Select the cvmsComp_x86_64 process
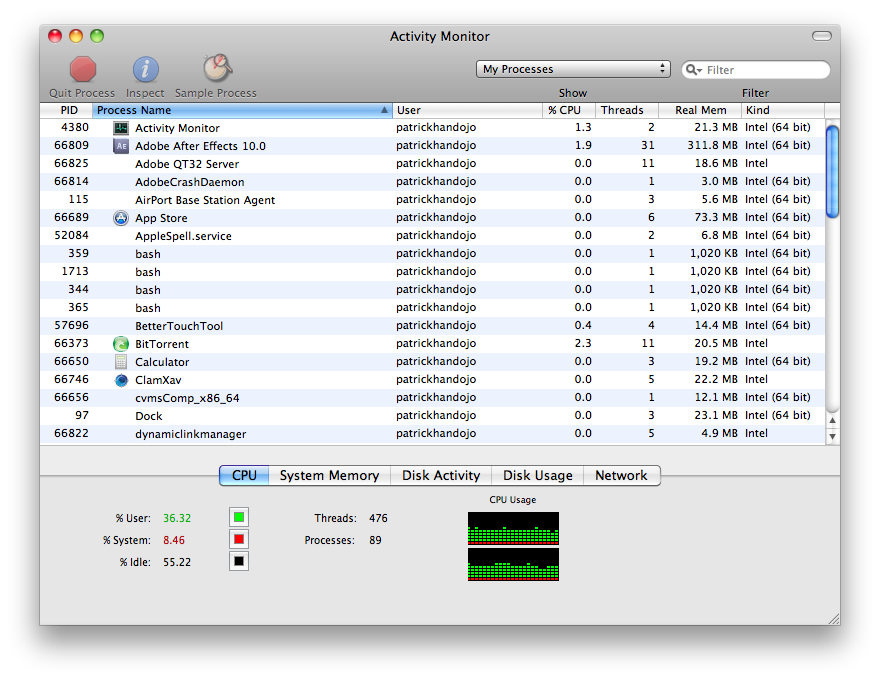 tap(433, 398)
